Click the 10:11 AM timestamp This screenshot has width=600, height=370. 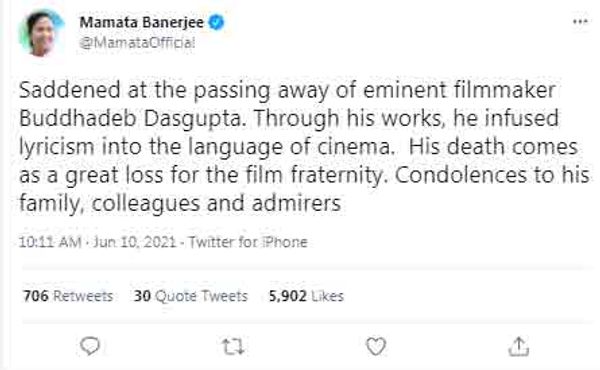pyautogui.click(x=50, y=242)
